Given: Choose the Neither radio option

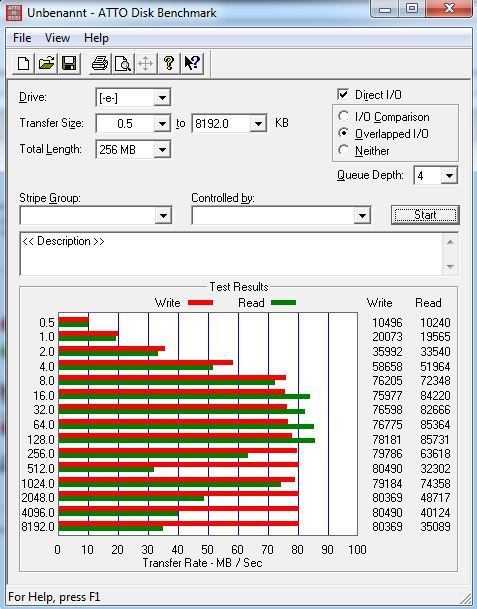Looking at the screenshot, I should (343, 150).
